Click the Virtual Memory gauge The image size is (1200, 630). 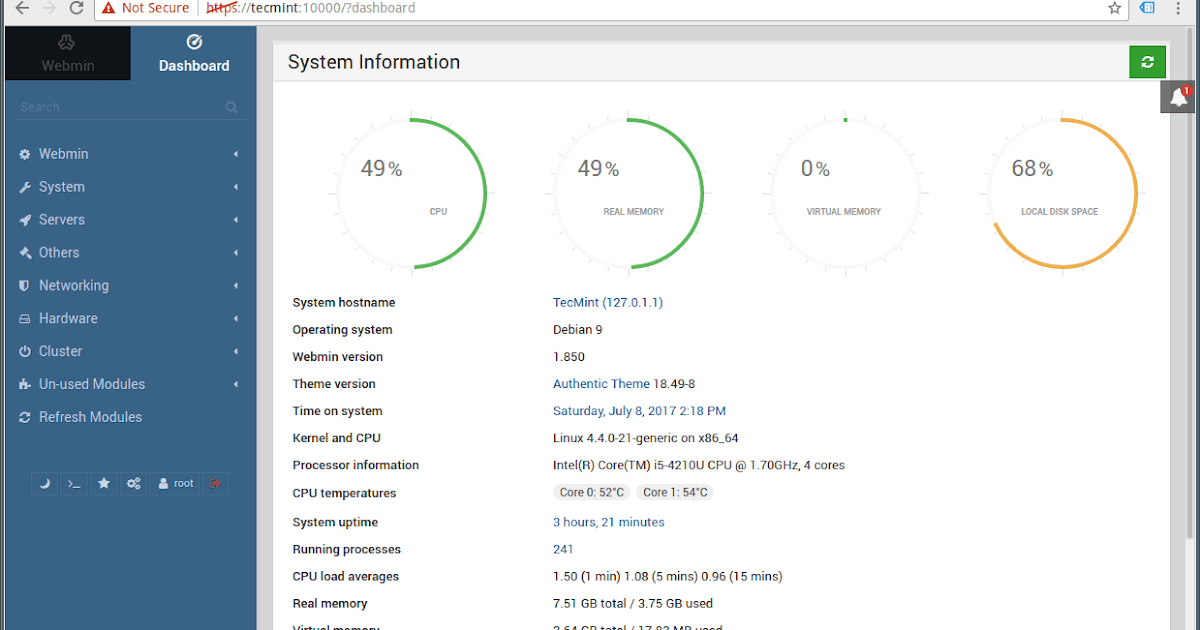point(845,193)
